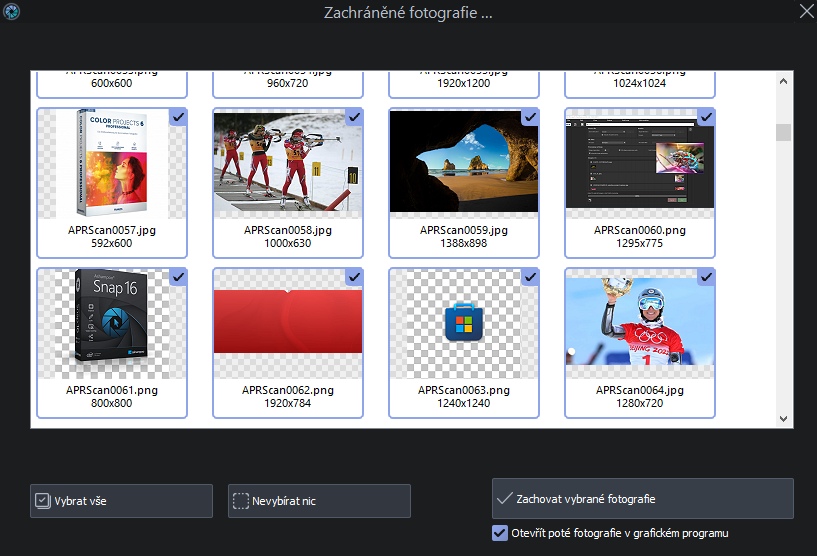This screenshot has height=556, width=817.
Task: Select the biathlon photo APRScan0058.jpg thumbnail
Action: tap(287, 163)
